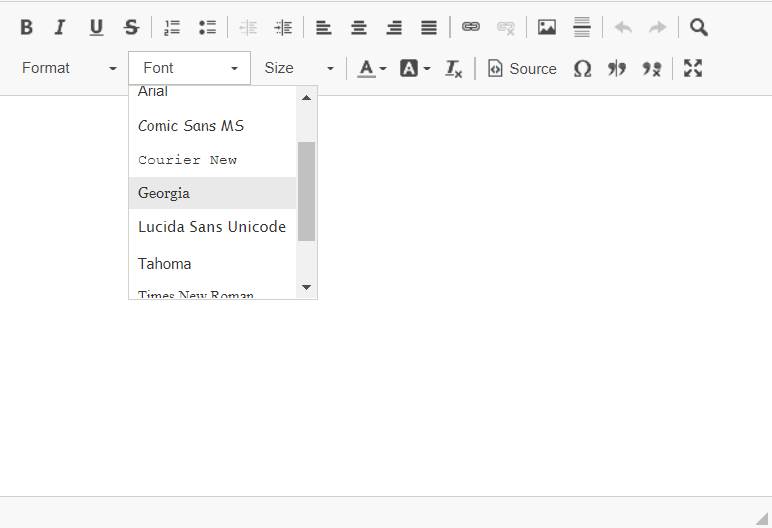The height and width of the screenshot is (528, 772).
Task: Insert a numbered list
Action: (172, 27)
